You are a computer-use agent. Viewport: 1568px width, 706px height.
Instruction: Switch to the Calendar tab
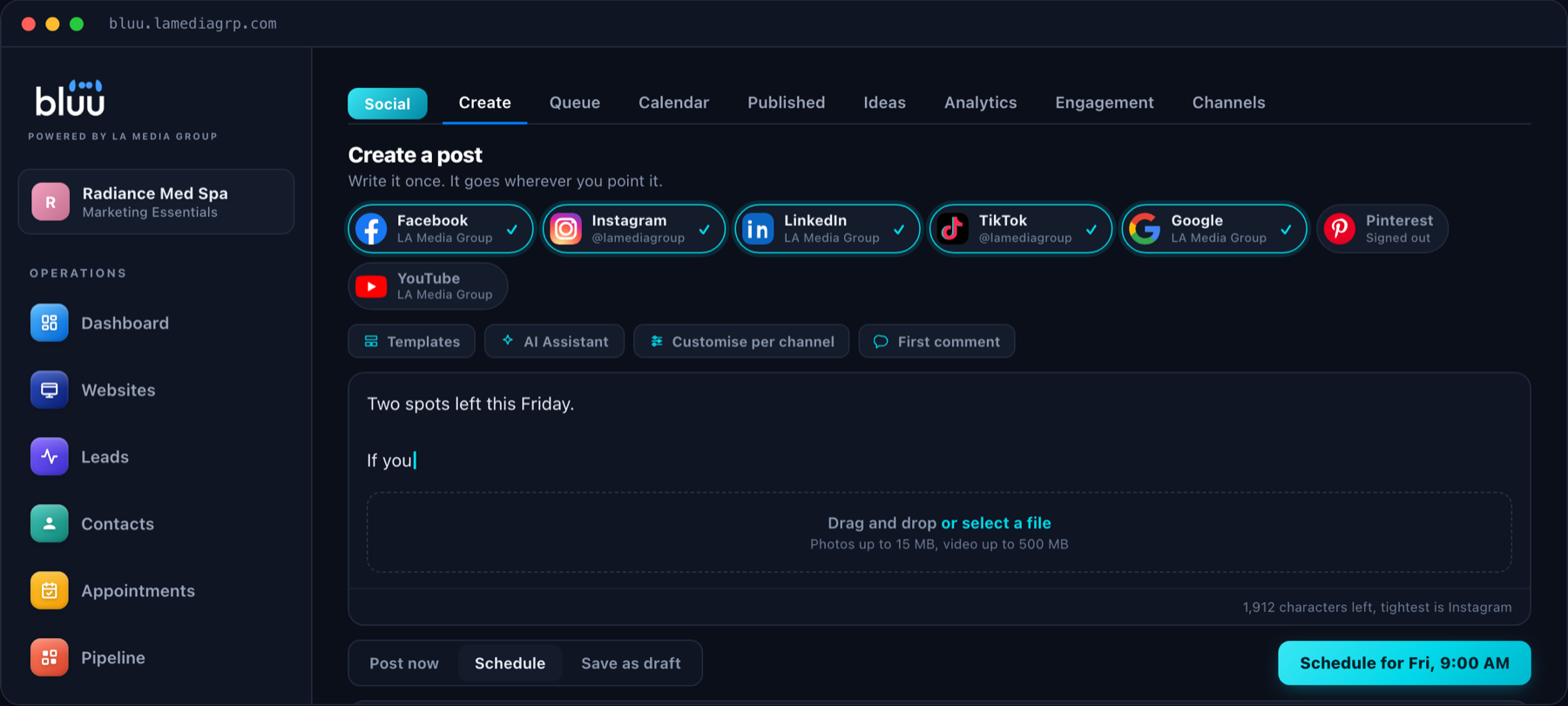673,103
